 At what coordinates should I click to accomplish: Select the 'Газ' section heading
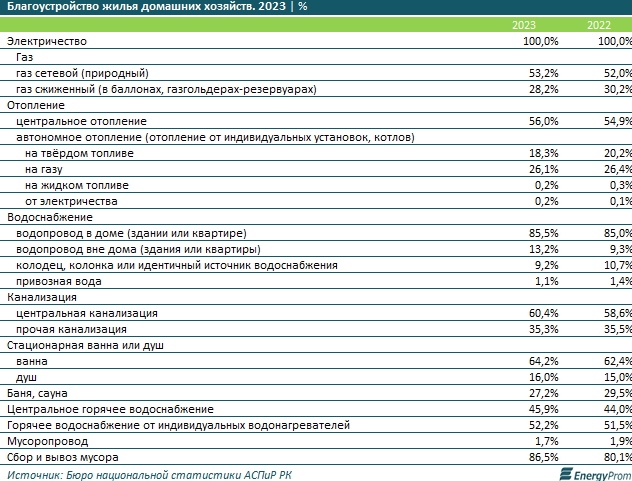[25, 57]
